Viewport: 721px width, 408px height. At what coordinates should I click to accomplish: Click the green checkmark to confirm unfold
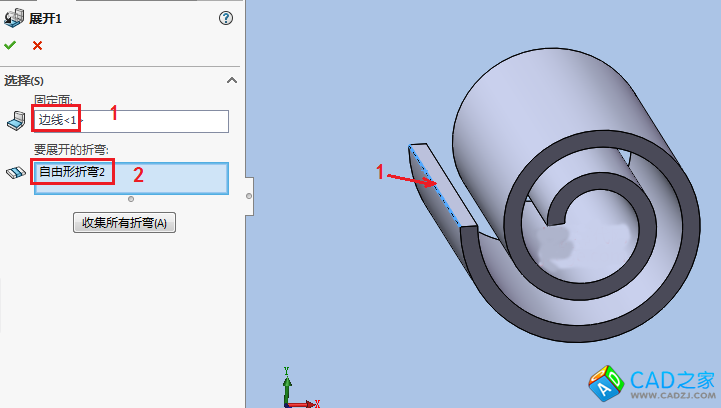click(x=10, y=45)
